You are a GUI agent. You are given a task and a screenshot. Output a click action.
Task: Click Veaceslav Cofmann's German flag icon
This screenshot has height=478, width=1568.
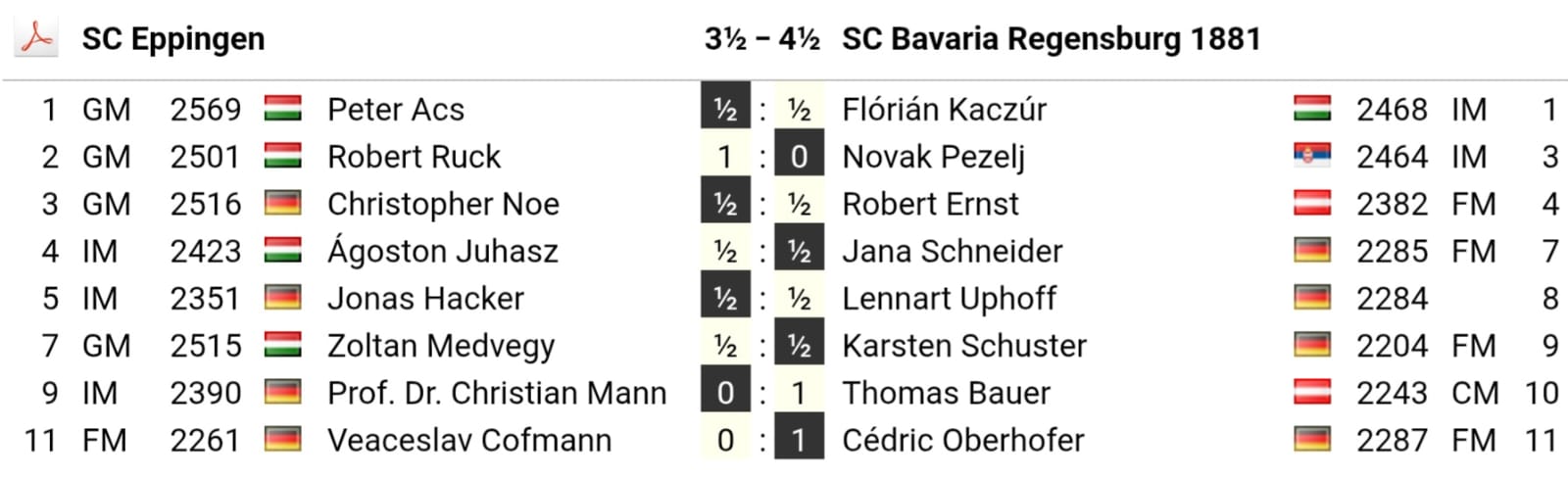point(282,440)
